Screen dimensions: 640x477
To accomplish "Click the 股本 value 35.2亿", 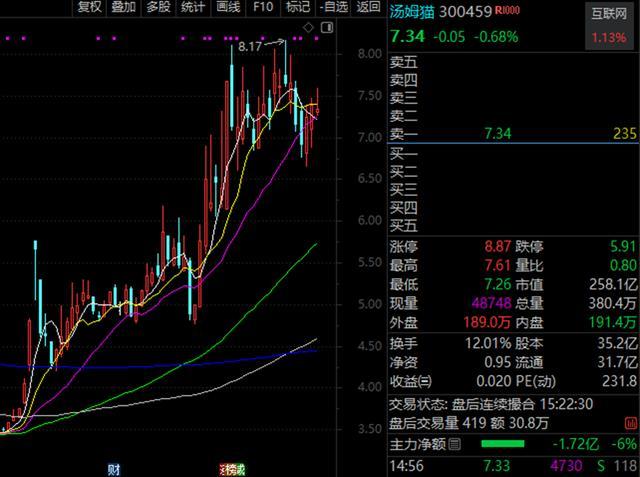I will tap(617, 344).
